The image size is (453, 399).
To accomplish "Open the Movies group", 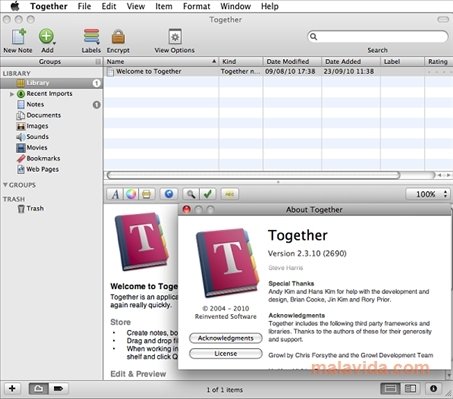I will 37,147.
